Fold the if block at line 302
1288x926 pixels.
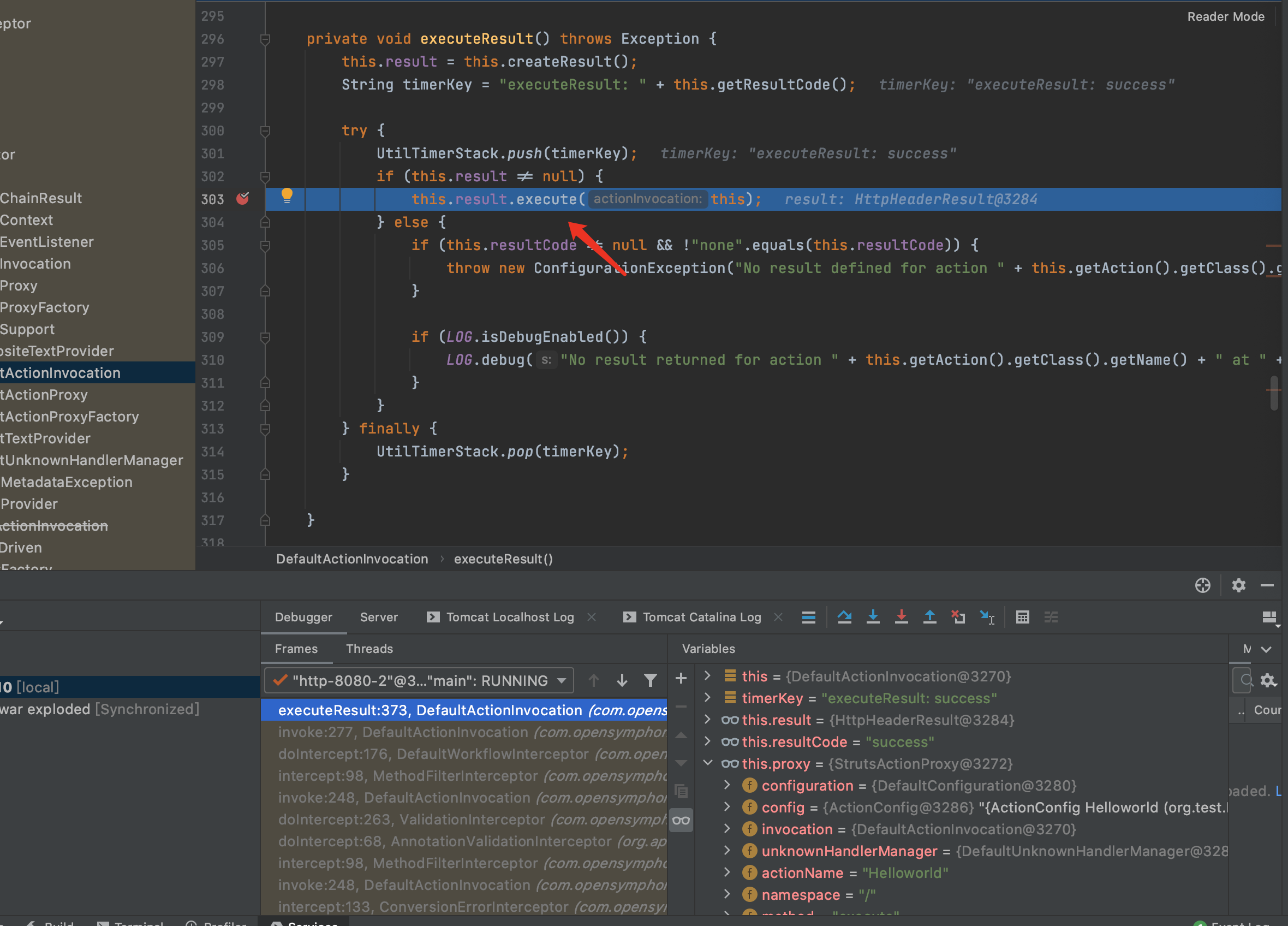click(265, 177)
